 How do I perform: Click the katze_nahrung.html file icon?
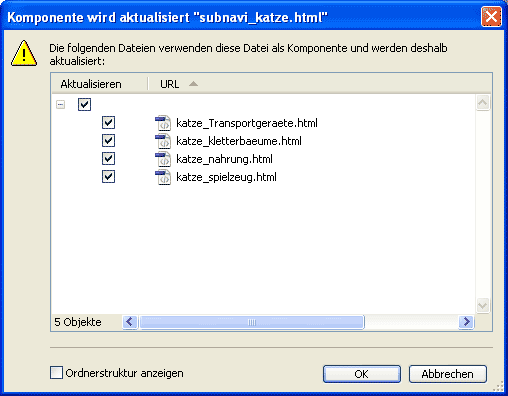(163, 159)
